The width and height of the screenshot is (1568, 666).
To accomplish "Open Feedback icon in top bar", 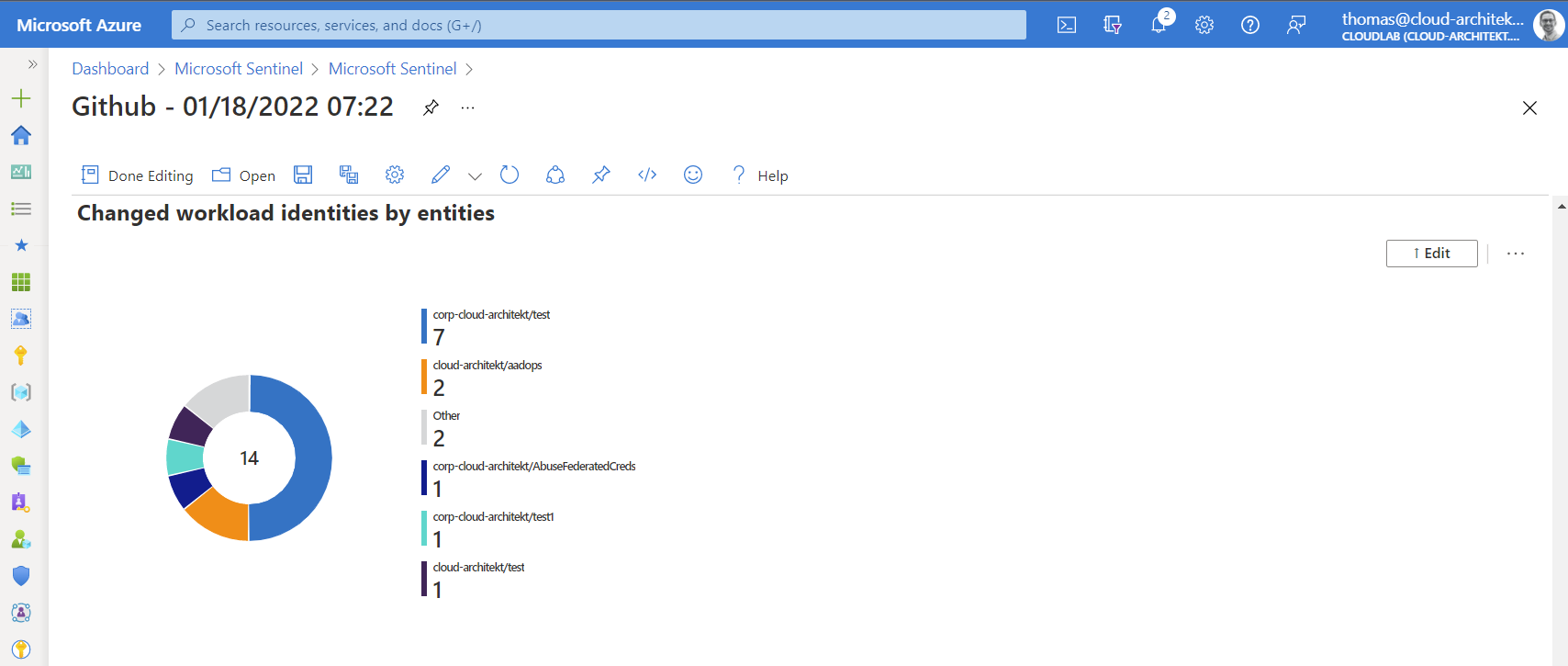I will tap(1296, 25).
